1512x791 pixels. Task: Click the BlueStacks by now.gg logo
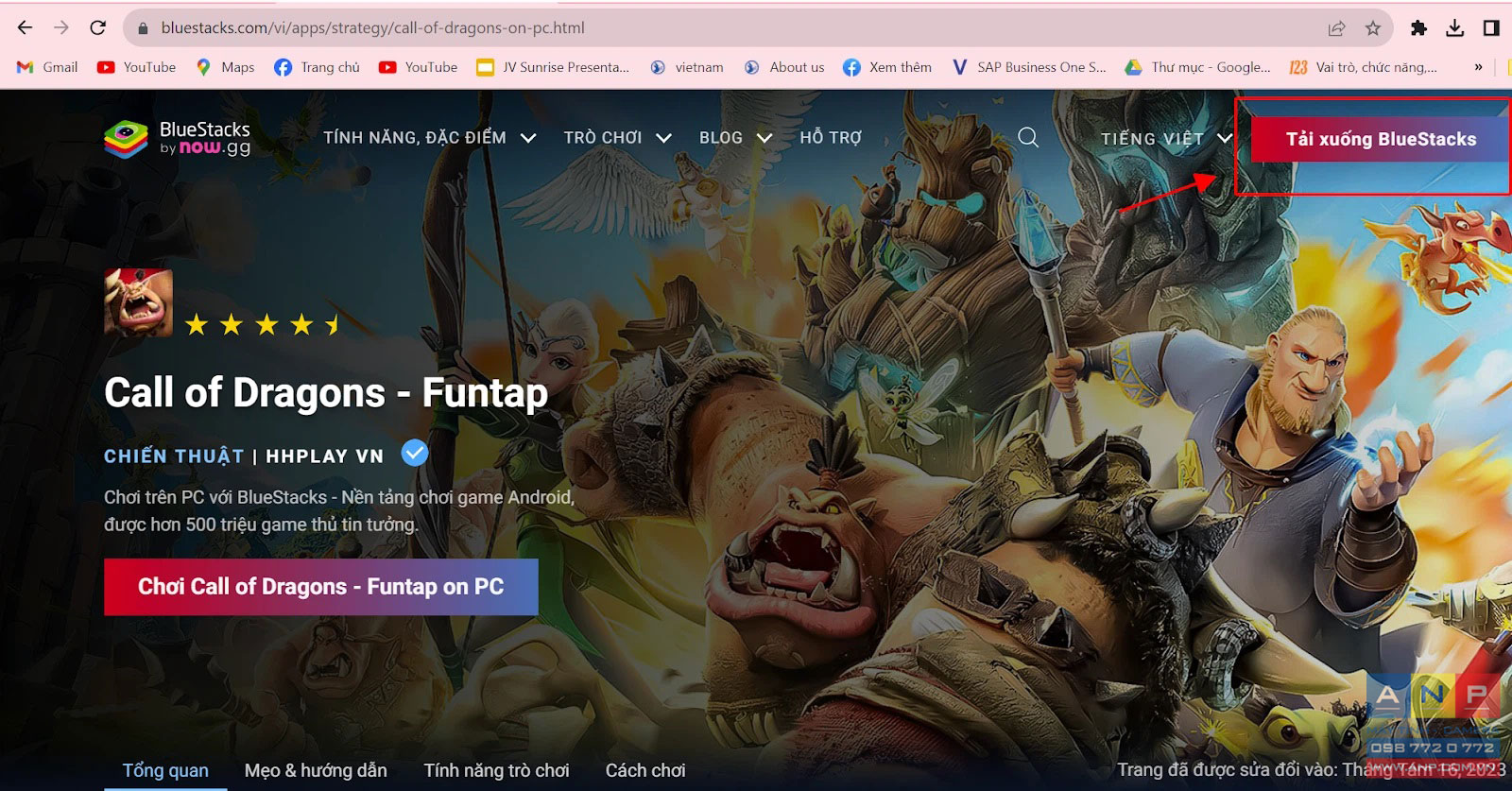point(178,138)
